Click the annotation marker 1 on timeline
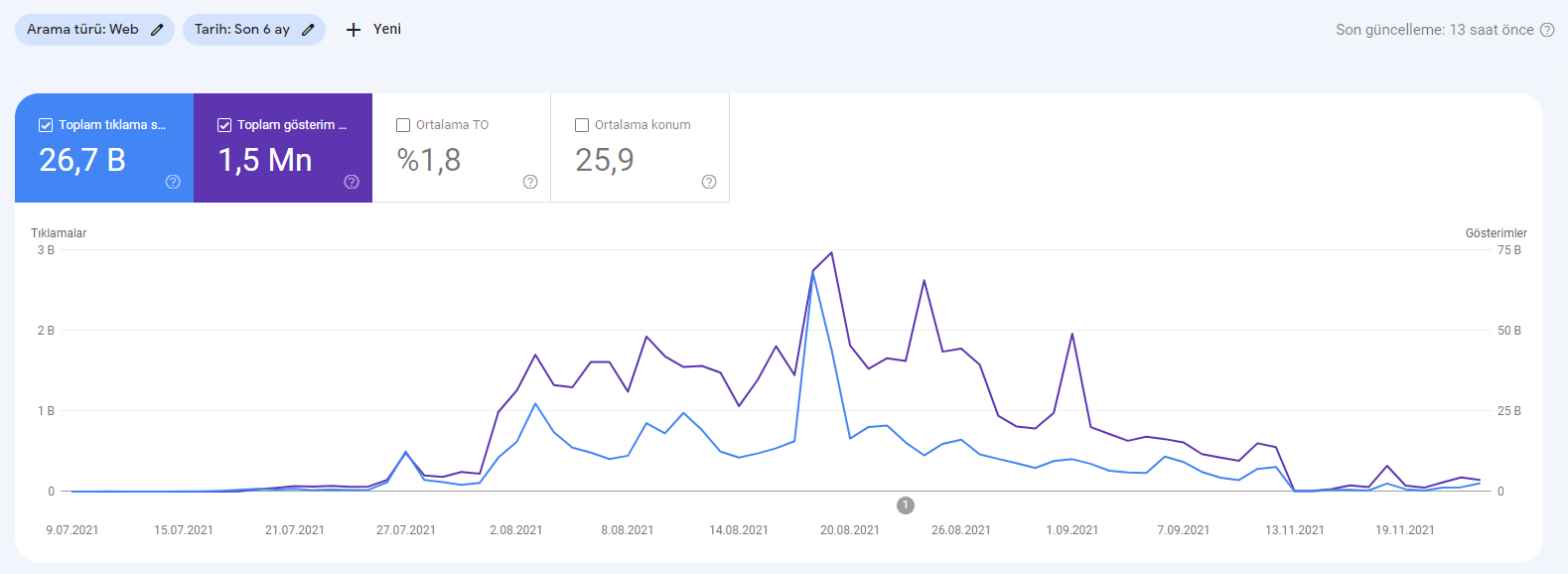The image size is (1568, 574). (906, 505)
